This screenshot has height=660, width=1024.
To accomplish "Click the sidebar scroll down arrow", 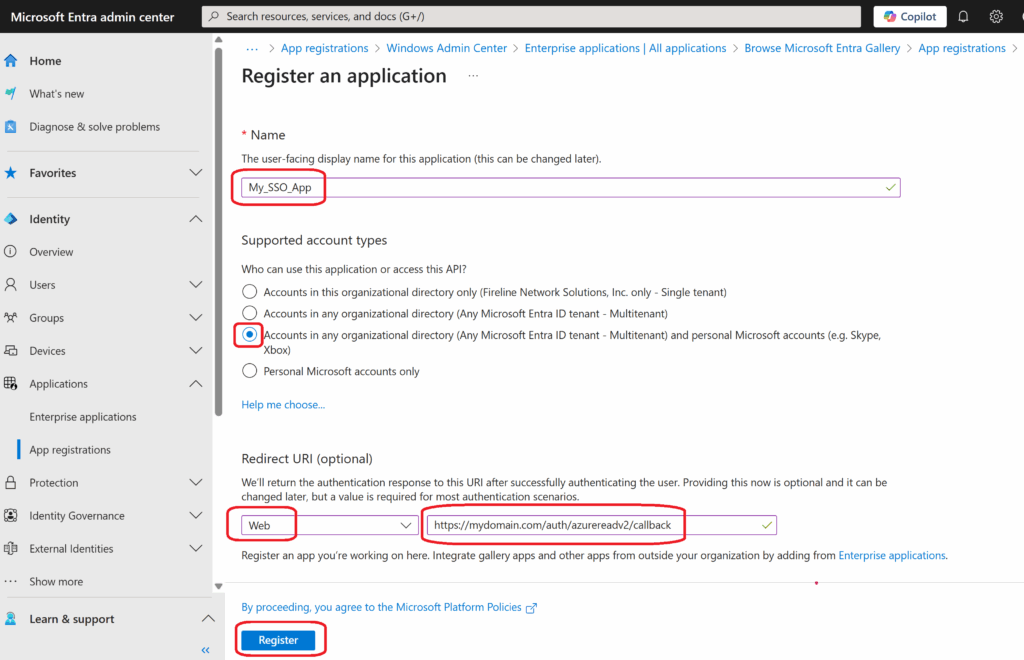I will pos(219,586).
